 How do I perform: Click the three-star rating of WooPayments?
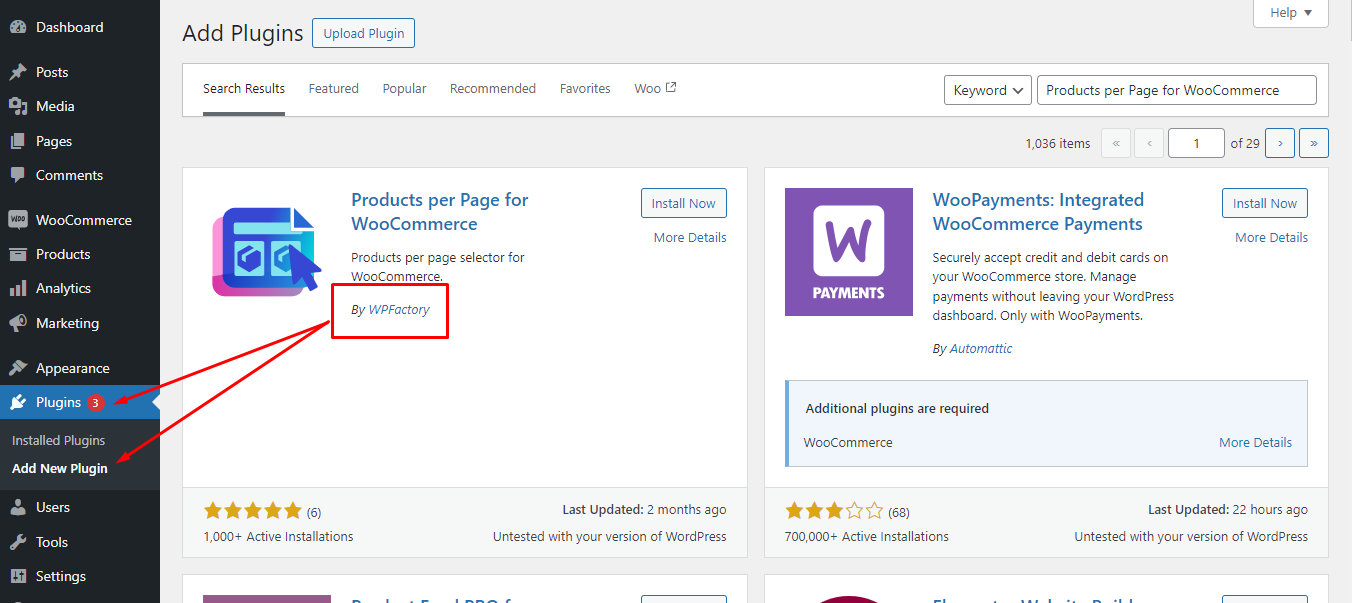[x=834, y=511]
